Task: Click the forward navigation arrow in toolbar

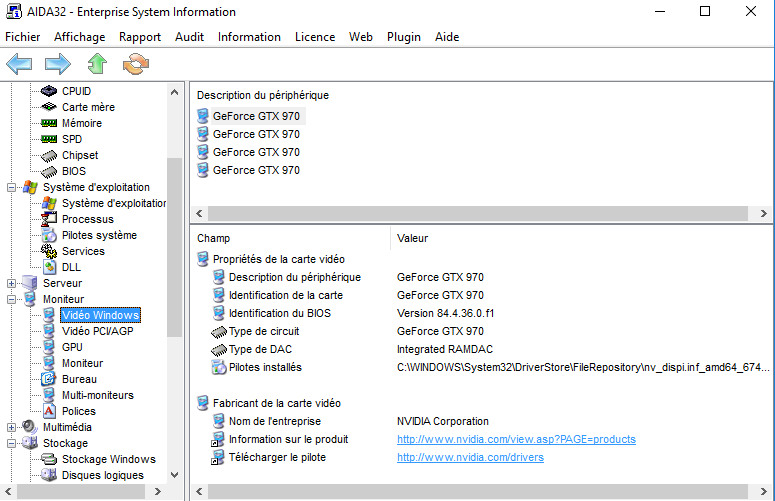Action: (x=57, y=65)
